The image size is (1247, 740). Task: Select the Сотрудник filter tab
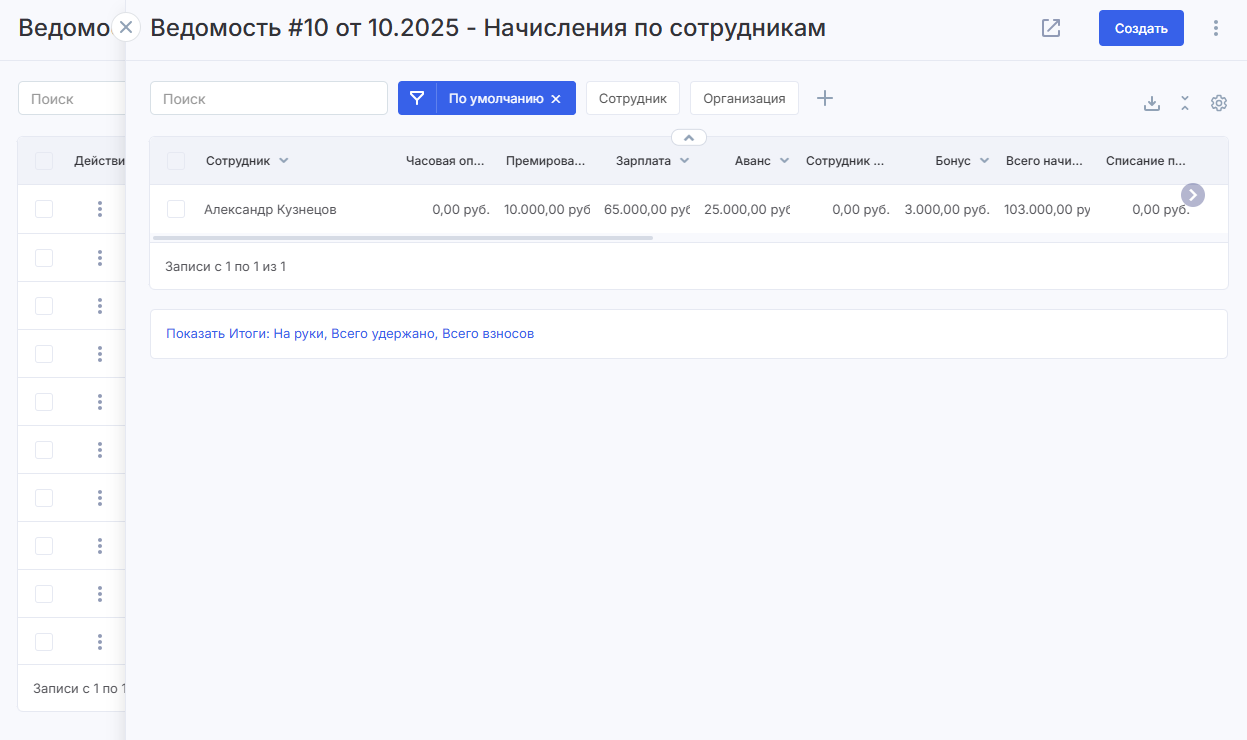[632, 98]
